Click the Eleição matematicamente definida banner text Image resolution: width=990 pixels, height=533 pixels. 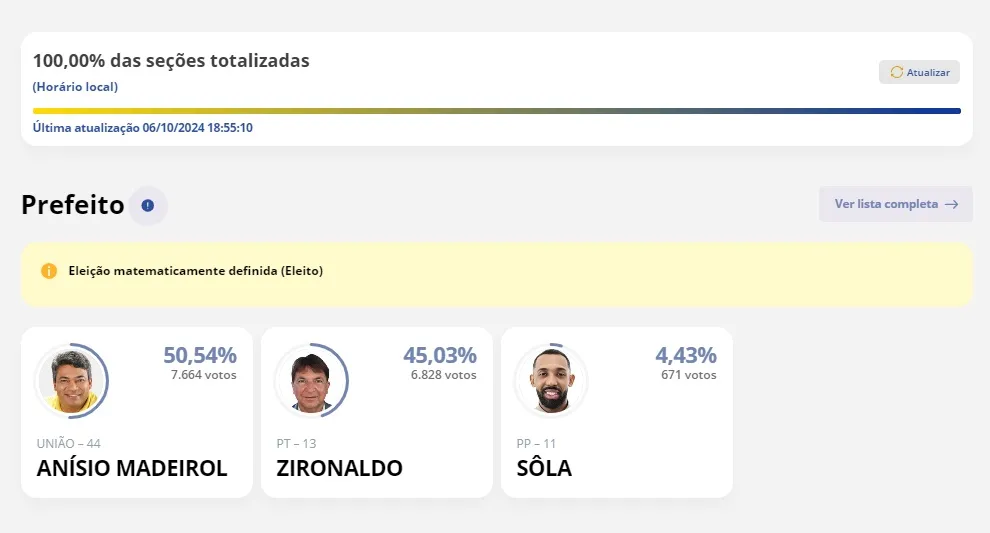196,271
